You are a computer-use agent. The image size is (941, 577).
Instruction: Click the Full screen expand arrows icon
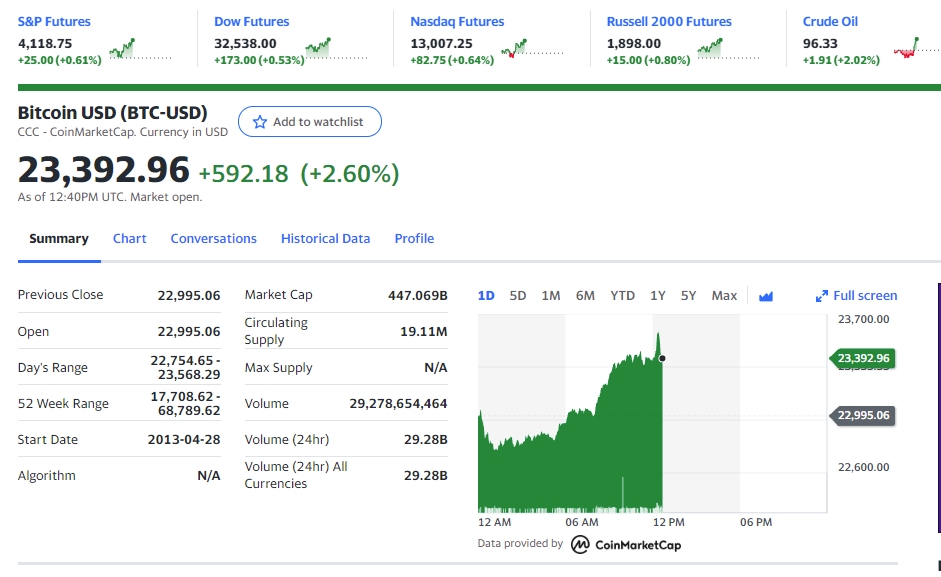pyautogui.click(x=822, y=296)
